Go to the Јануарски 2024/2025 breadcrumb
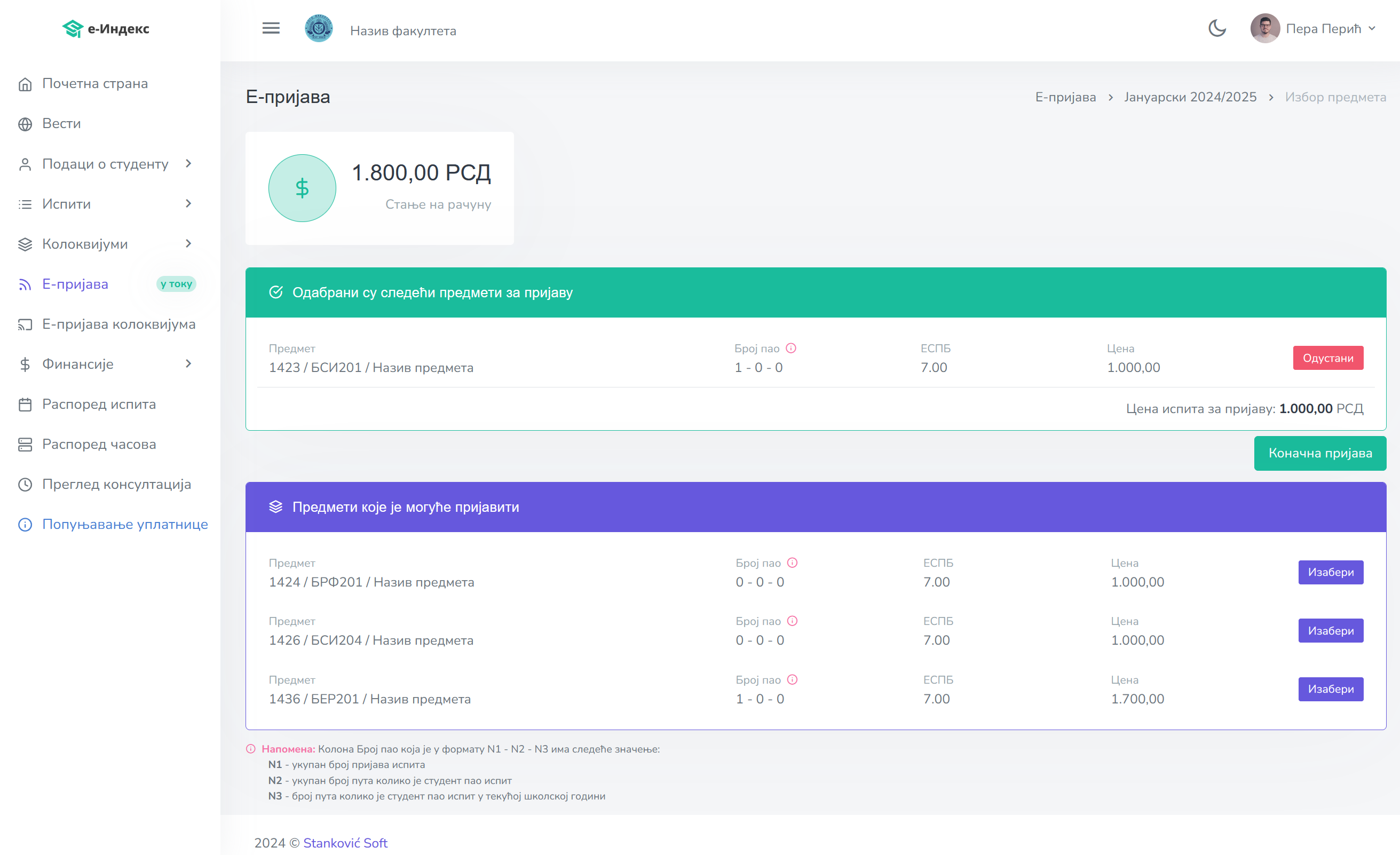This screenshot has width=1400, height=855. (x=1190, y=97)
